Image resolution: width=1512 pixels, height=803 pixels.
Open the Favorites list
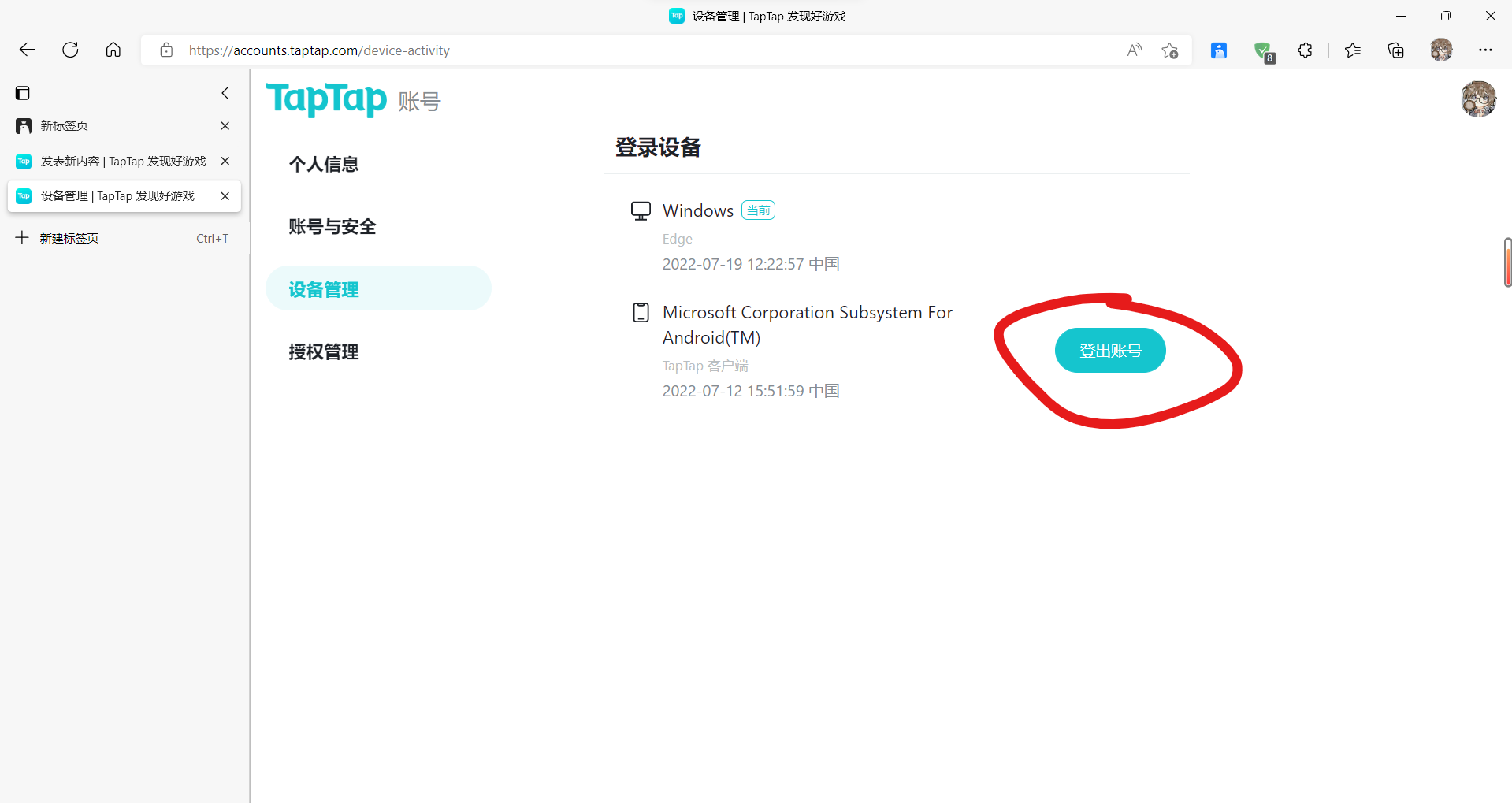[1353, 50]
